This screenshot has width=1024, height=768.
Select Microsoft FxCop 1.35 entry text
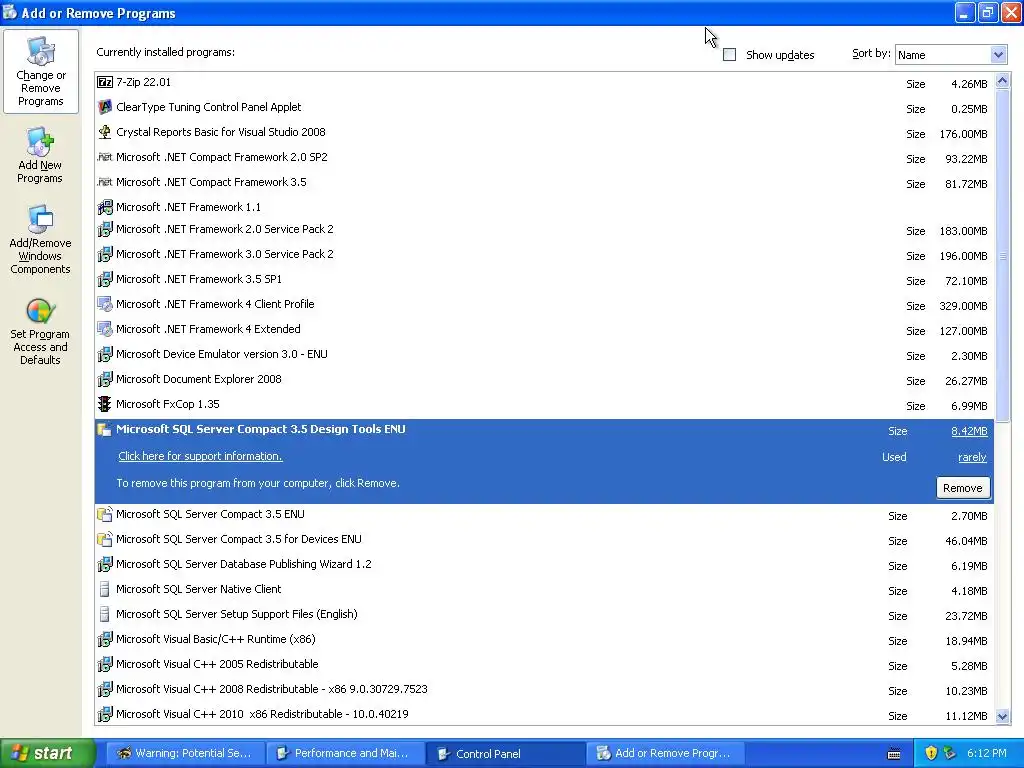(167, 404)
